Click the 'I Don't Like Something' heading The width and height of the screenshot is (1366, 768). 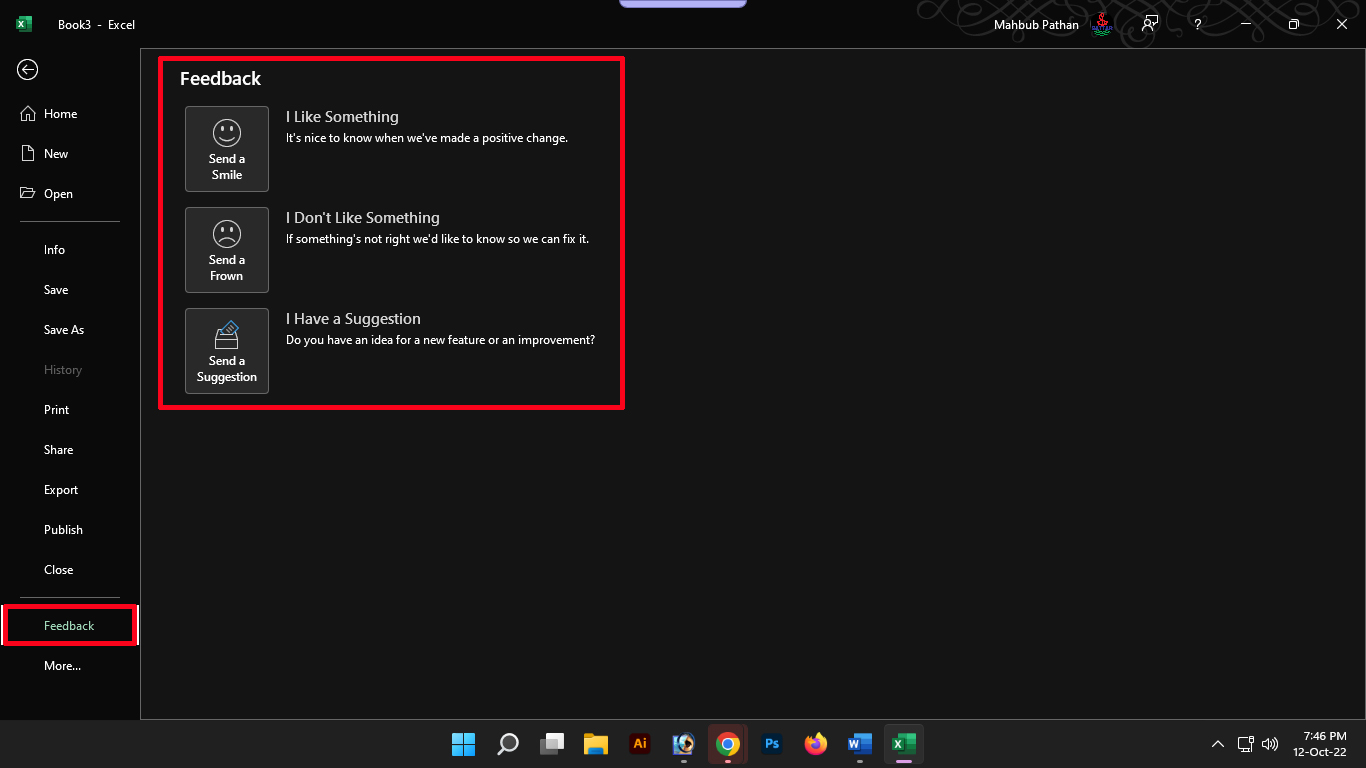363,218
